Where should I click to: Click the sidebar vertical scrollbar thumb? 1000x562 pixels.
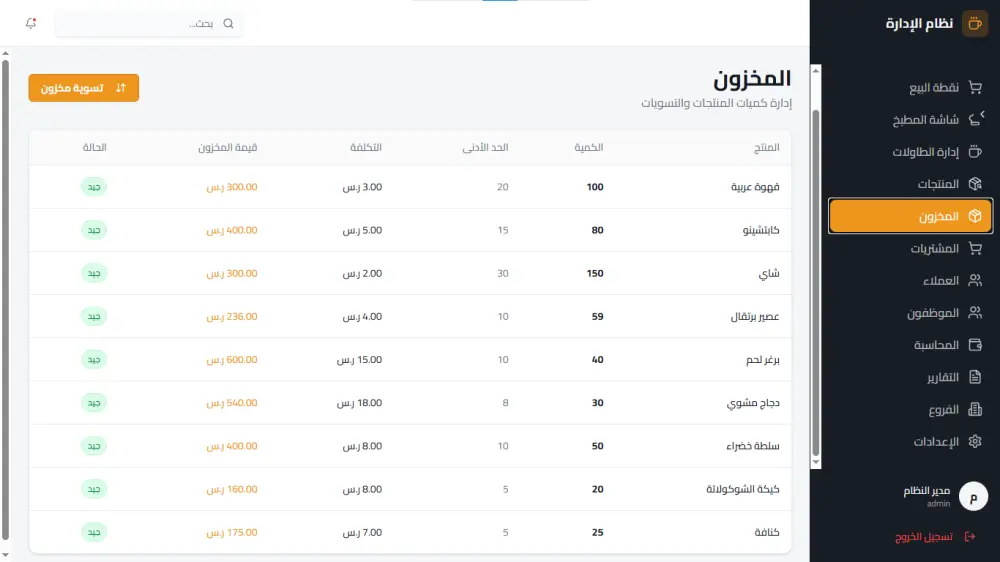(815, 283)
